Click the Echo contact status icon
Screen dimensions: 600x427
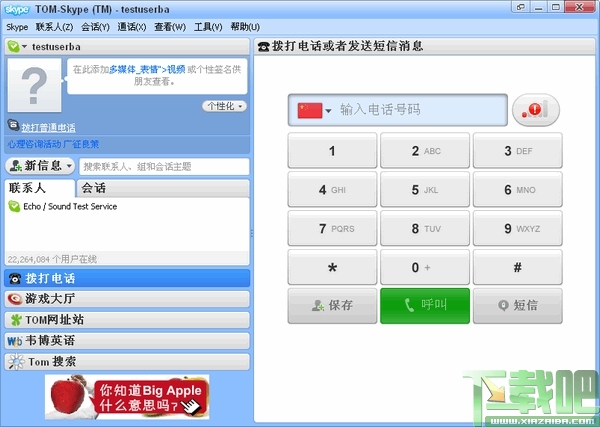pos(14,207)
